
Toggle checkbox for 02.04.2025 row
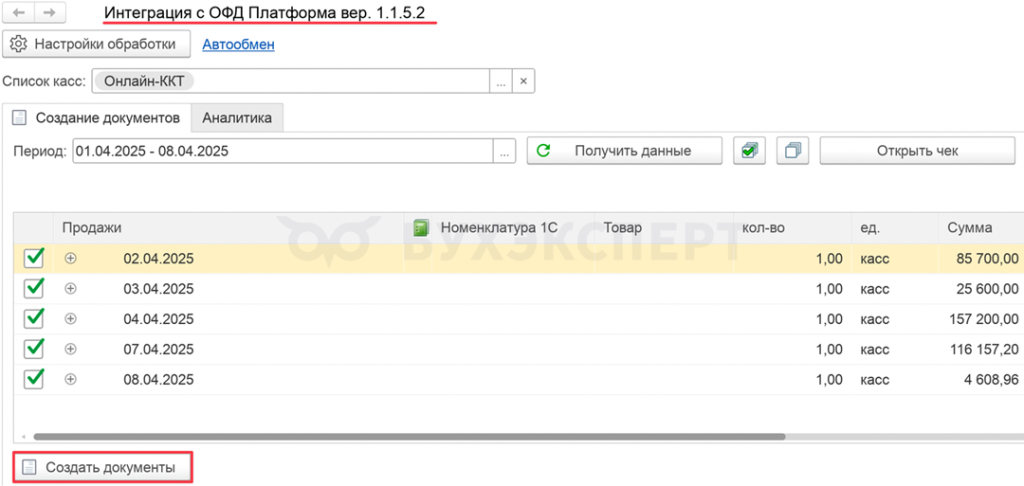pos(34,258)
